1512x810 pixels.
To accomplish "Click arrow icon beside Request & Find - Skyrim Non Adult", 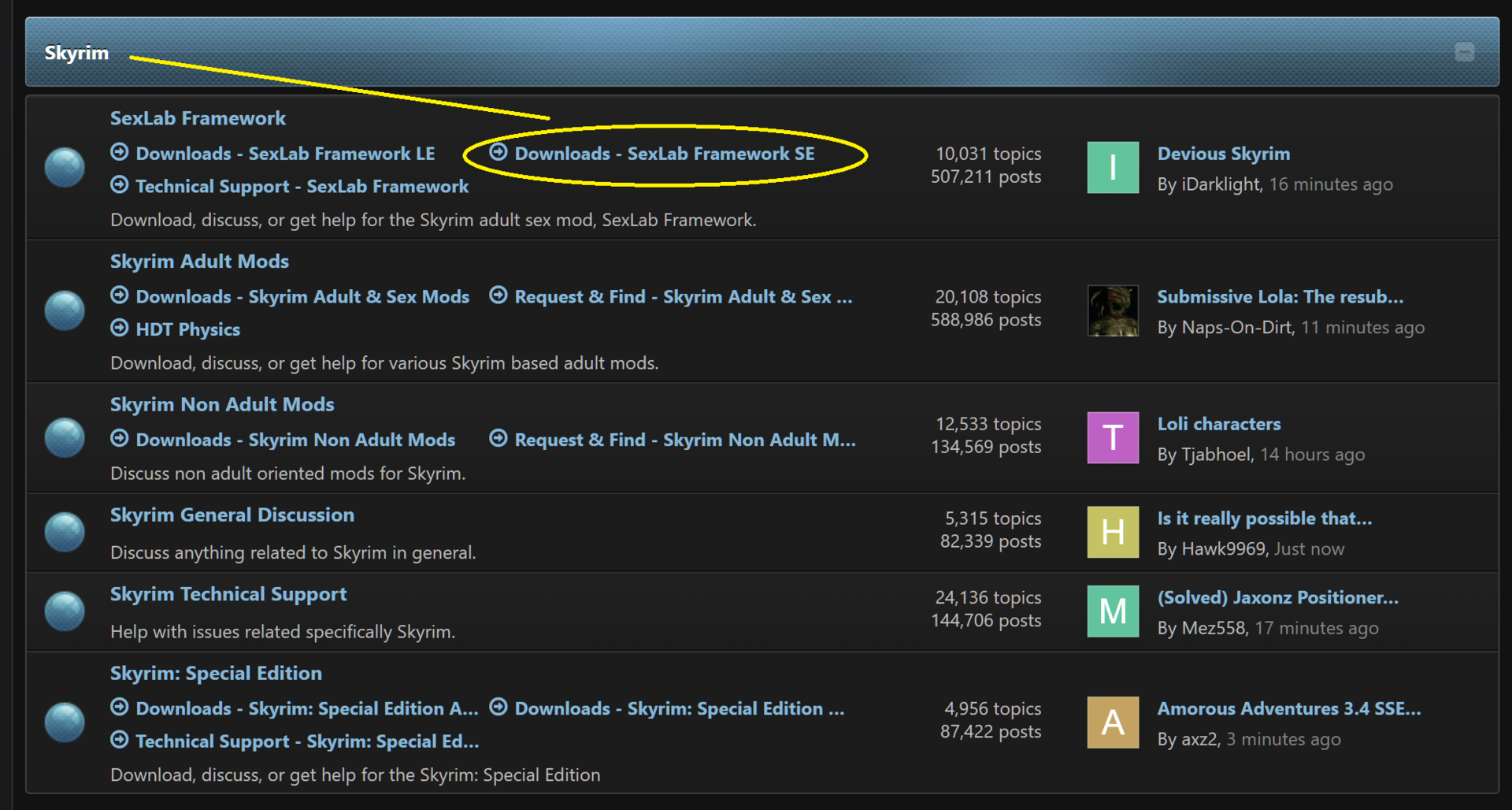I will click(498, 439).
